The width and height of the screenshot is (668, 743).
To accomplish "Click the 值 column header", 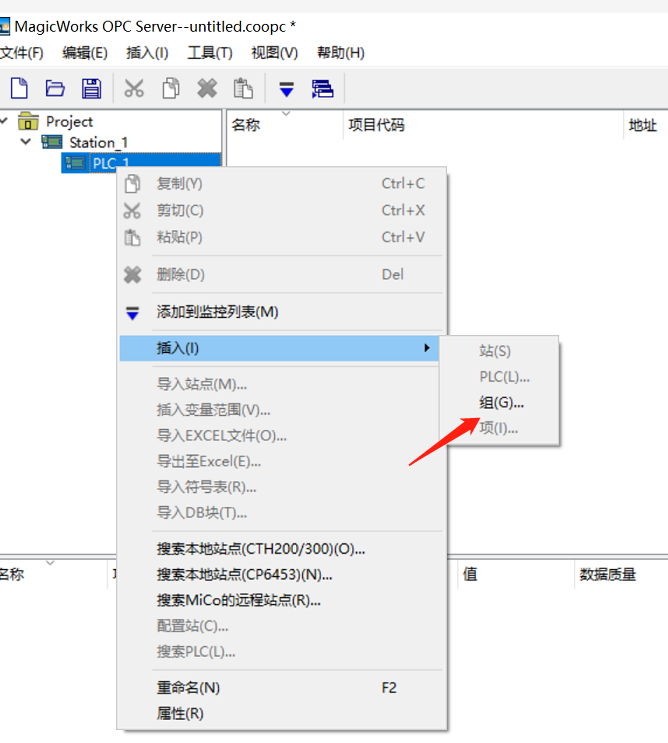I will 516,574.
